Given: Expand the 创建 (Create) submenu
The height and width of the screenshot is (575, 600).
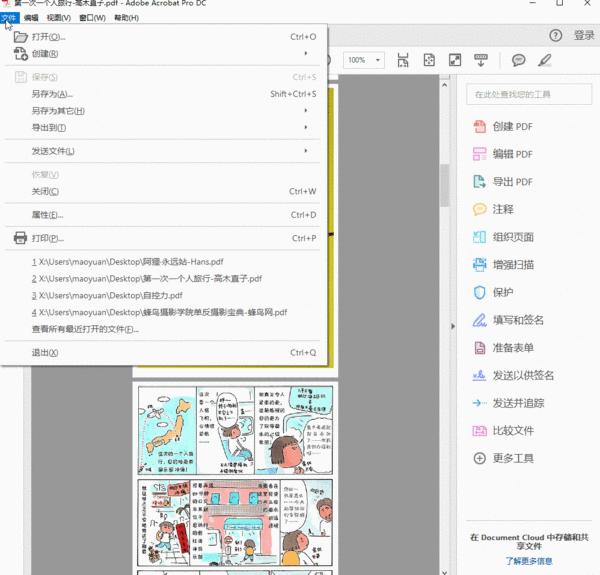Looking at the screenshot, I should click(163, 54).
